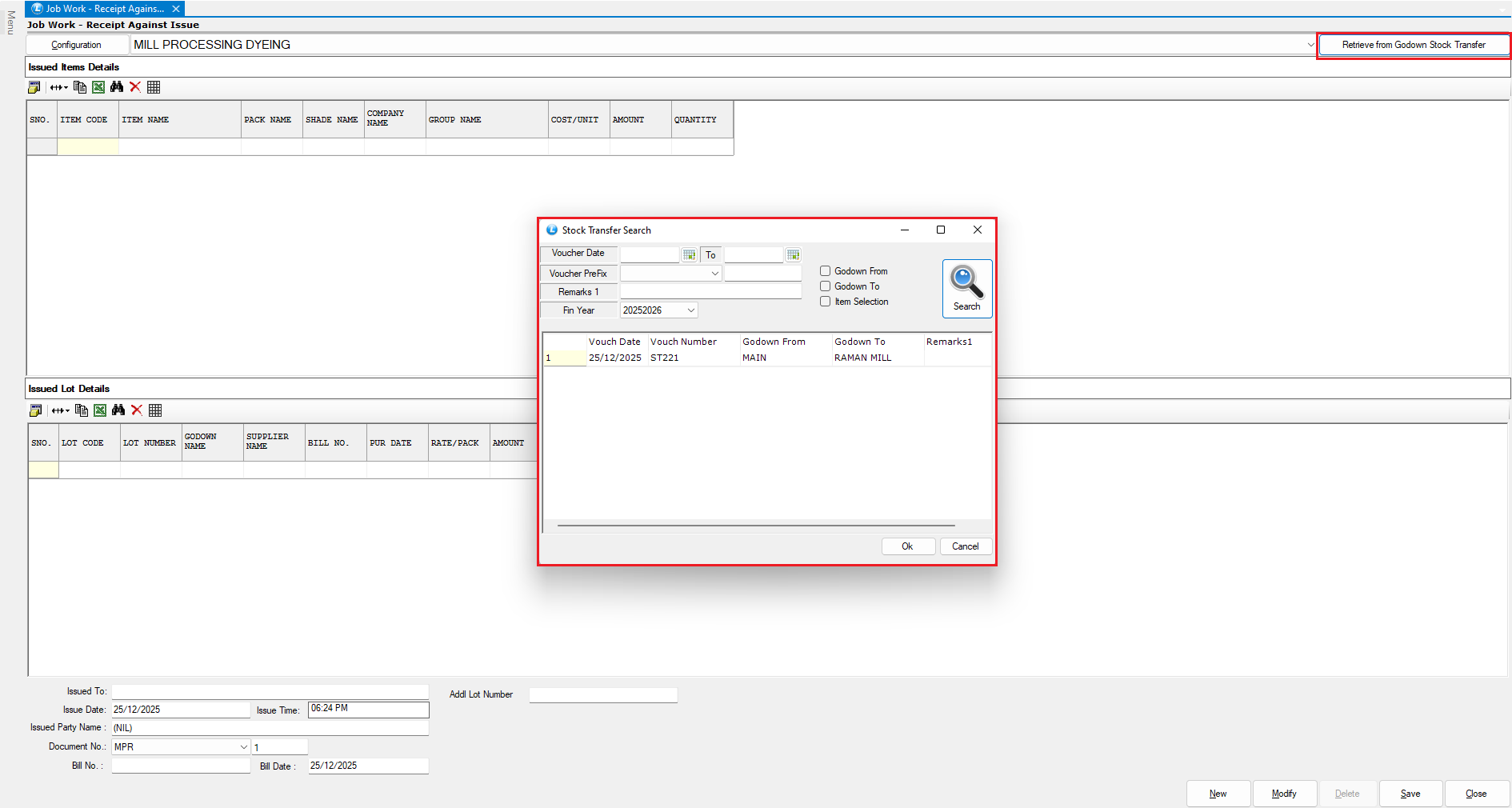
Task: Click red X delete icon in Issued Lot toolbar
Action: (x=137, y=410)
